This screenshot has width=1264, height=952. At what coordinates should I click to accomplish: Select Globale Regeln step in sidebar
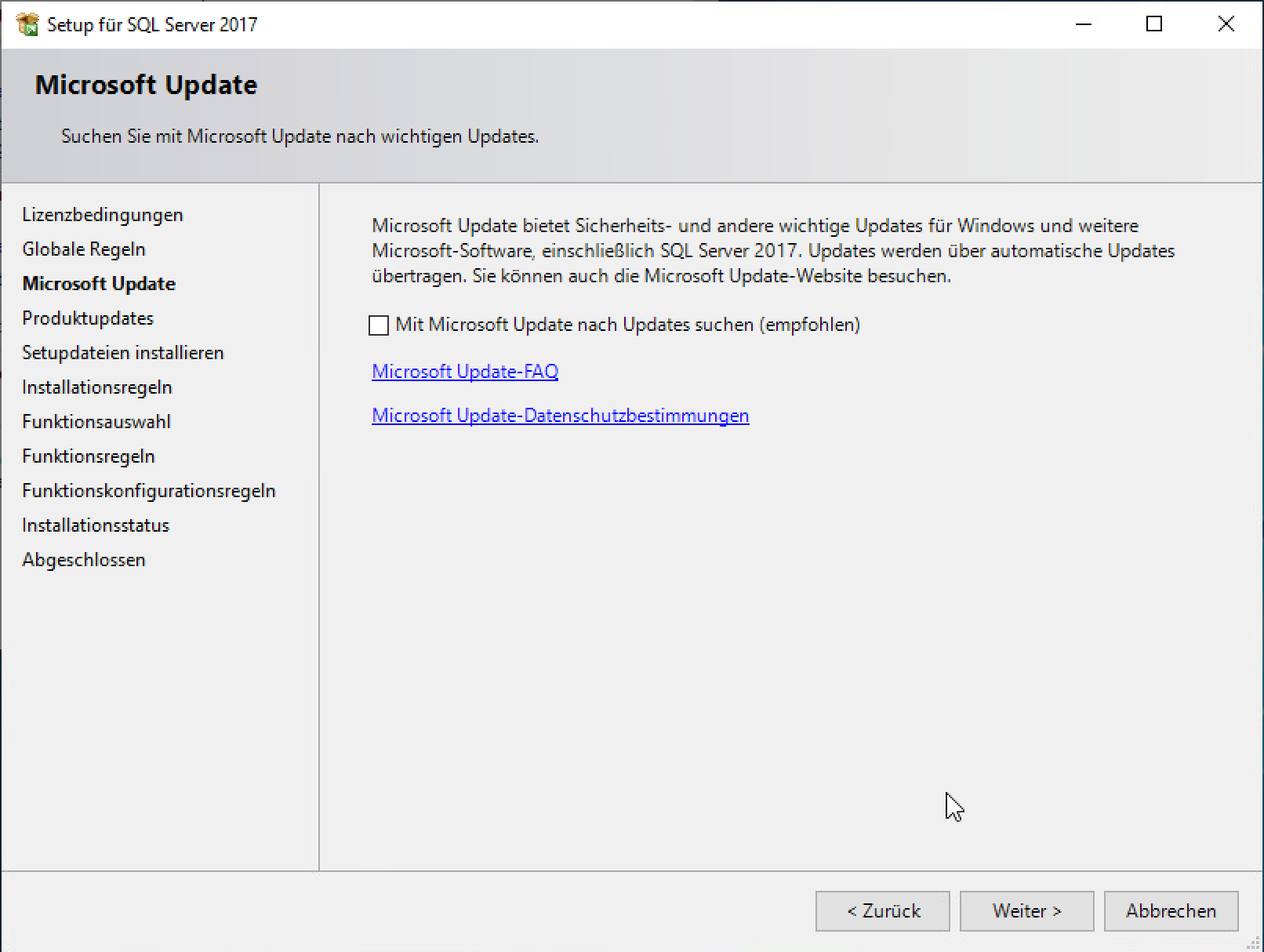[84, 249]
